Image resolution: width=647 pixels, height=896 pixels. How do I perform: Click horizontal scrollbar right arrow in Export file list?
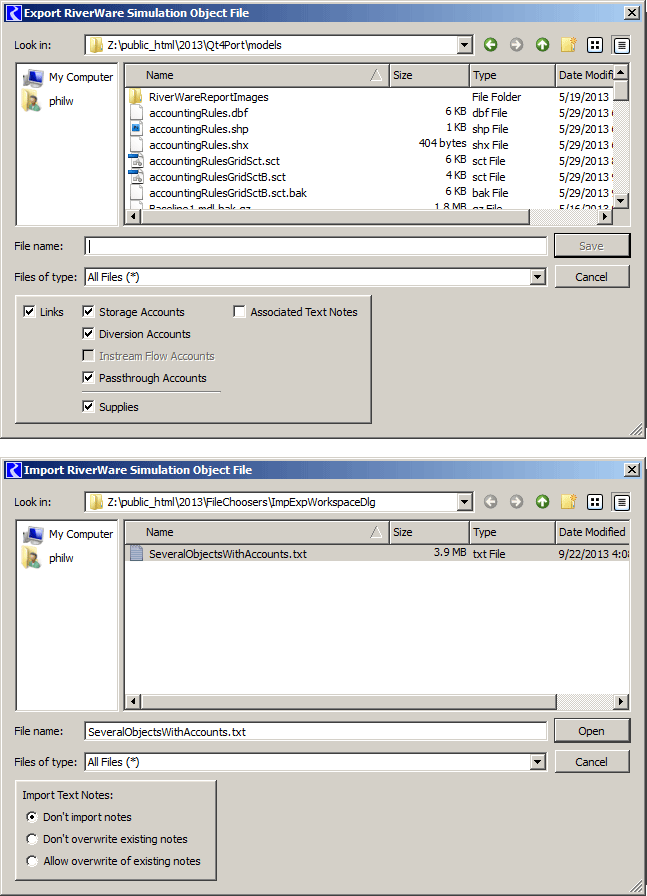point(605,216)
